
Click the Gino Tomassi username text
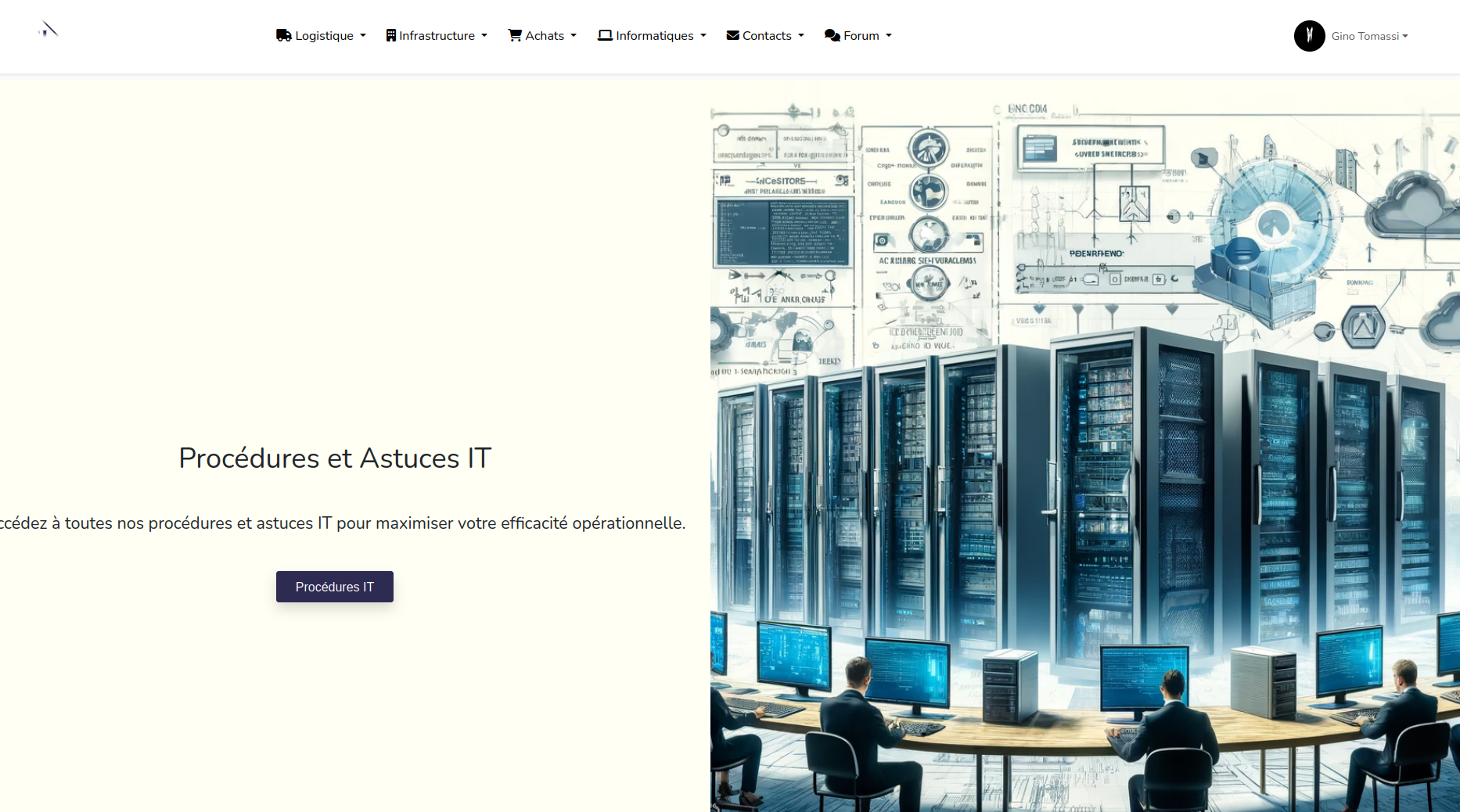point(1365,37)
